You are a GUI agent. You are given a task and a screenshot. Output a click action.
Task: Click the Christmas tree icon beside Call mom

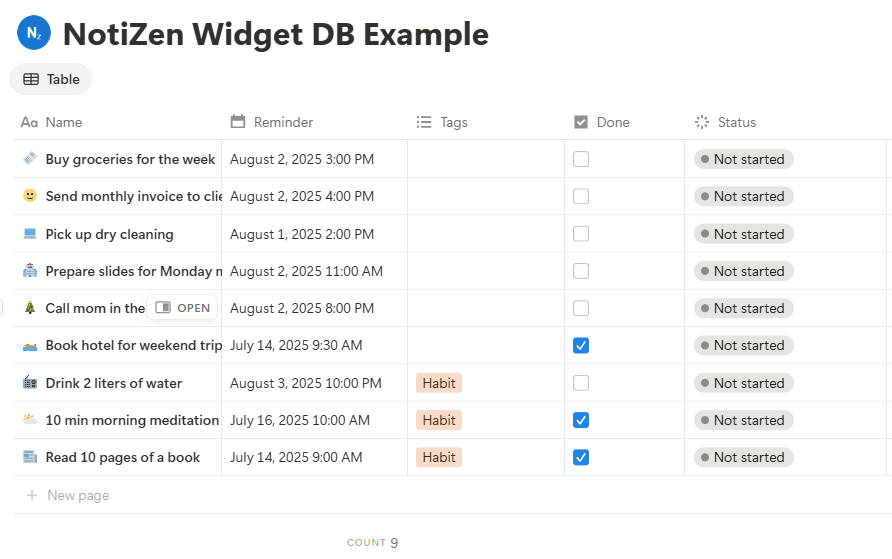(30, 308)
